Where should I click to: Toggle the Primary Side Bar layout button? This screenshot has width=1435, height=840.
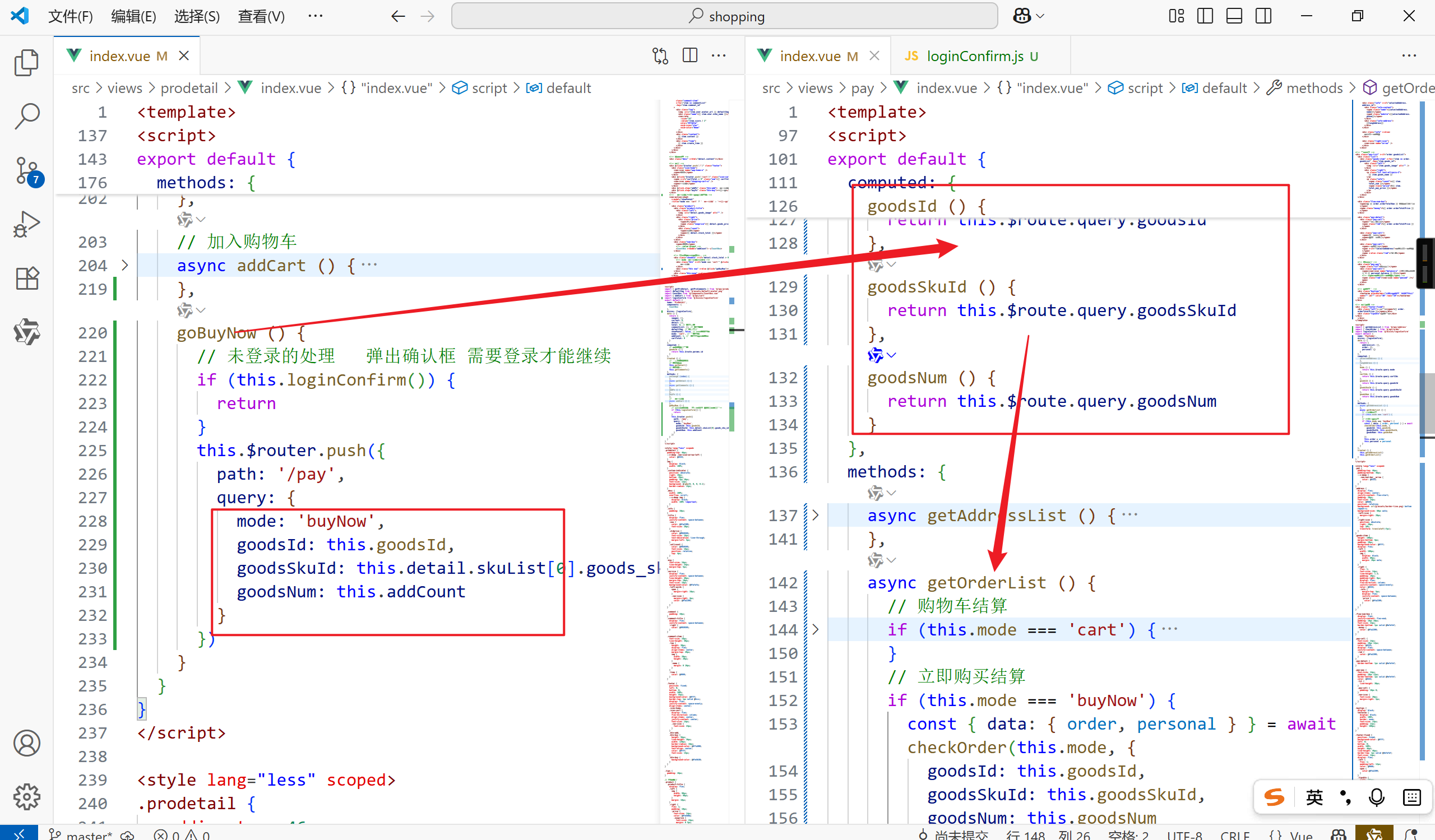1205,16
